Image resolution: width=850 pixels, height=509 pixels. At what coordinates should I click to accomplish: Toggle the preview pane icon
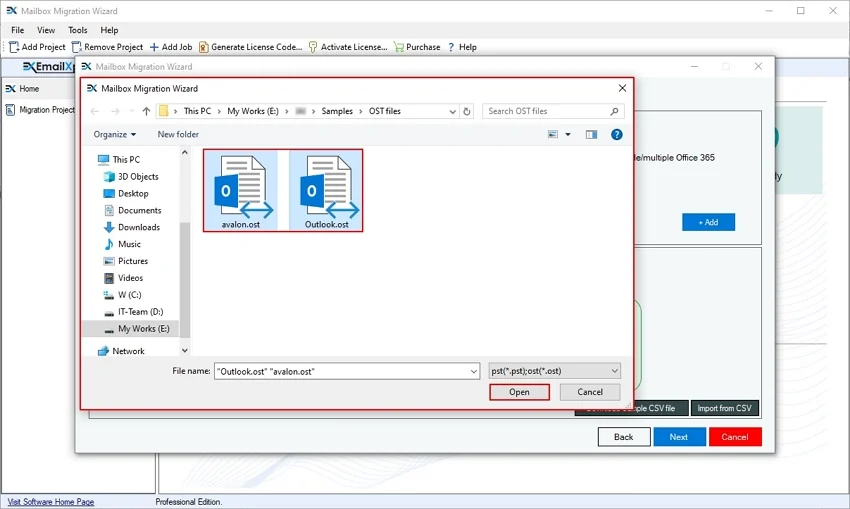pos(591,134)
